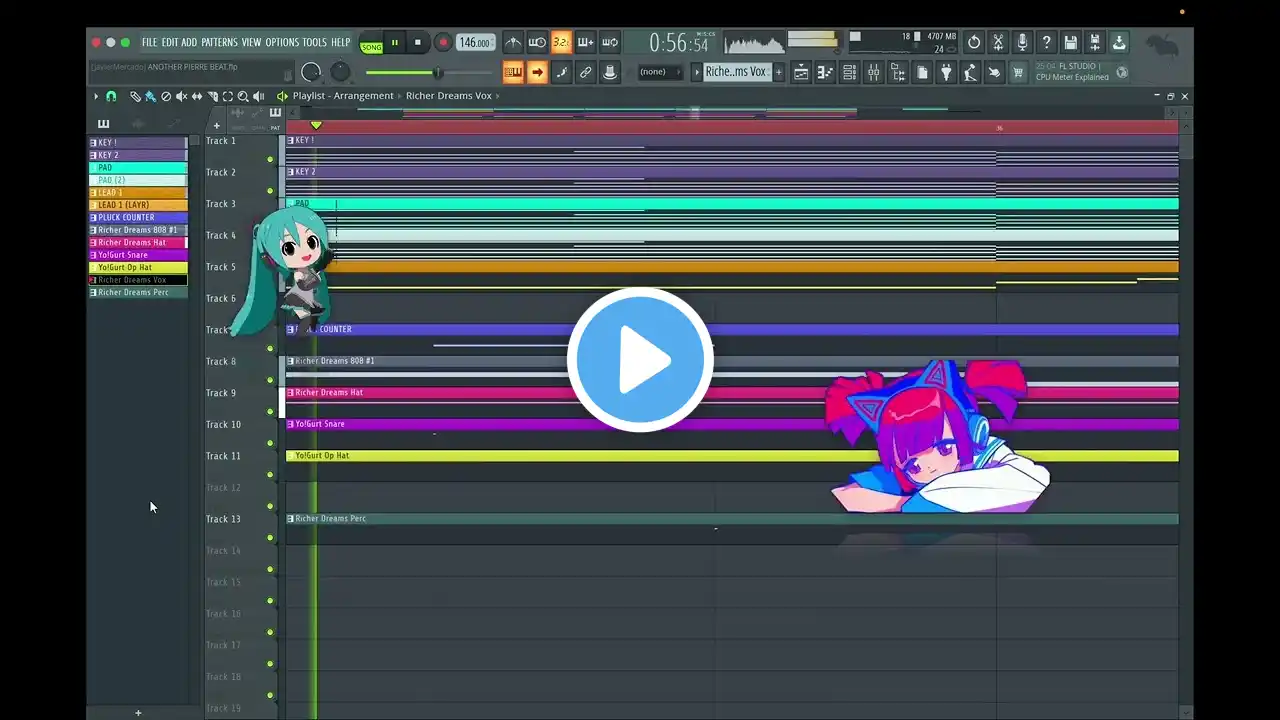Image resolution: width=1280 pixels, height=720 pixels.
Task: Click the 146.000 tempo field
Action: click(x=475, y=43)
